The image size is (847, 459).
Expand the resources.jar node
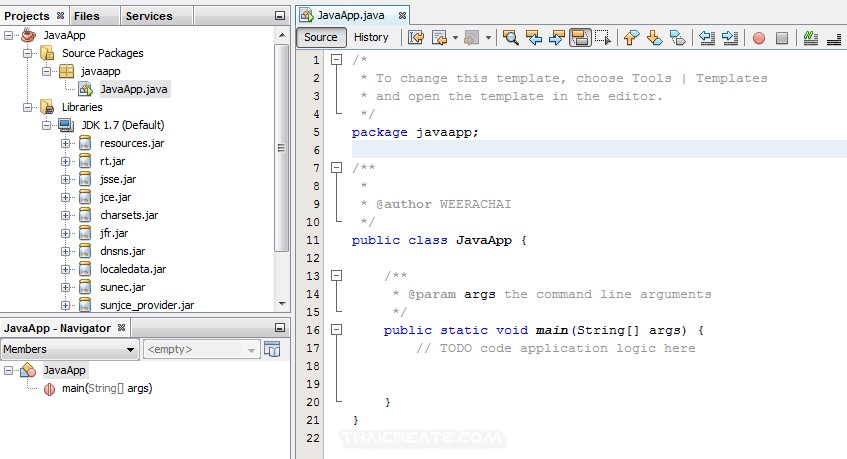click(65, 143)
